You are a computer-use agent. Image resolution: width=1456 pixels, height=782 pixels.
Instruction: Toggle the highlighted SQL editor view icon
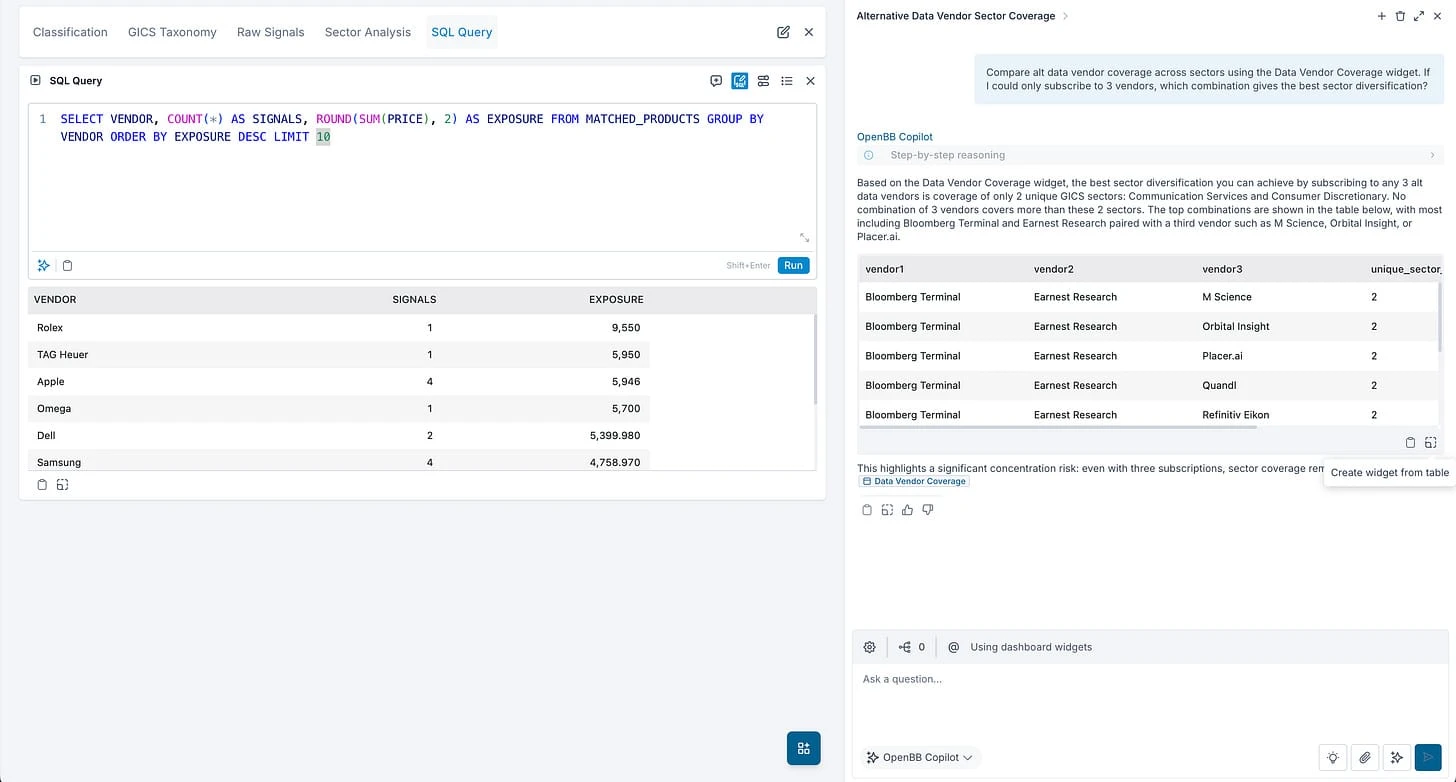pos(740,81)
